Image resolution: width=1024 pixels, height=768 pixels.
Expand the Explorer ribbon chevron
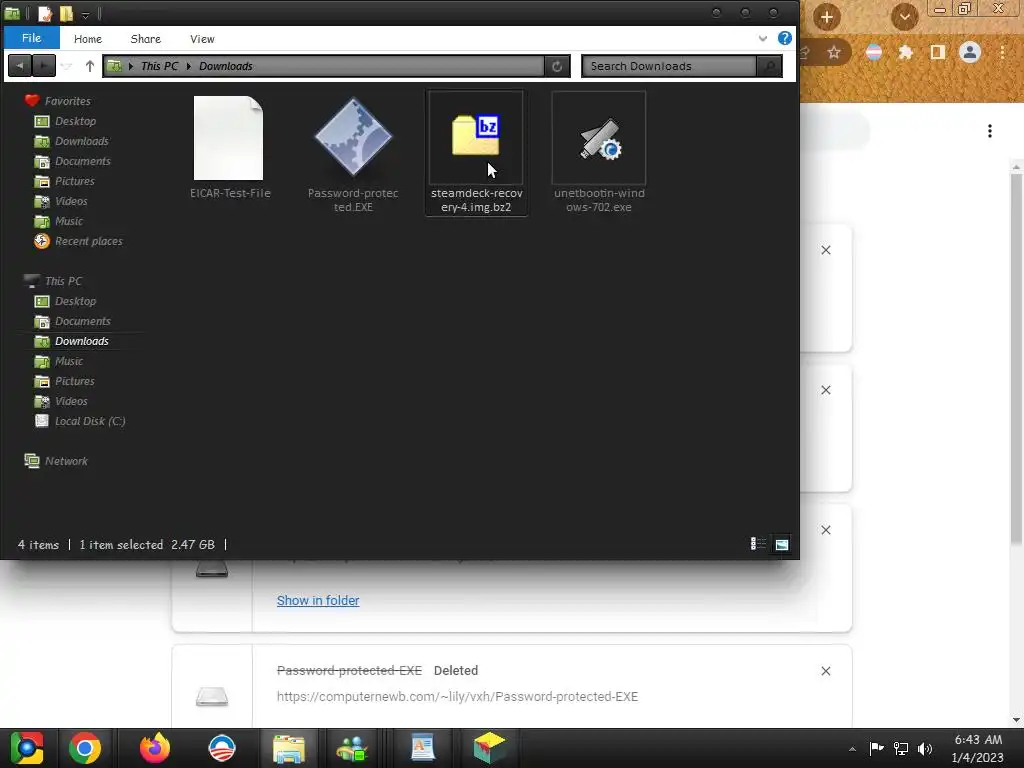(x=763, y=39)
